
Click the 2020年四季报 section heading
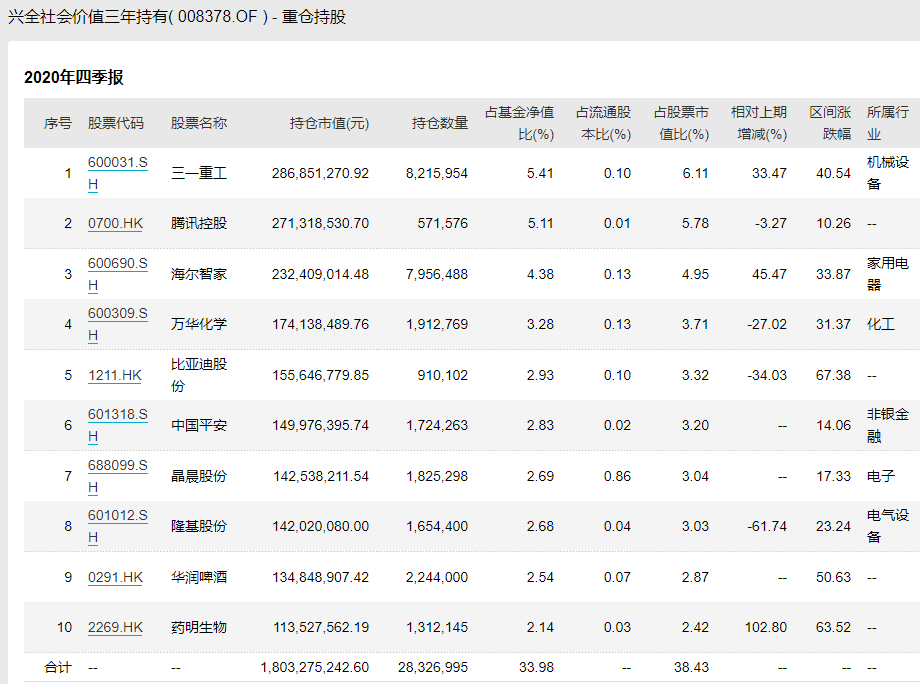click(73, 78)
